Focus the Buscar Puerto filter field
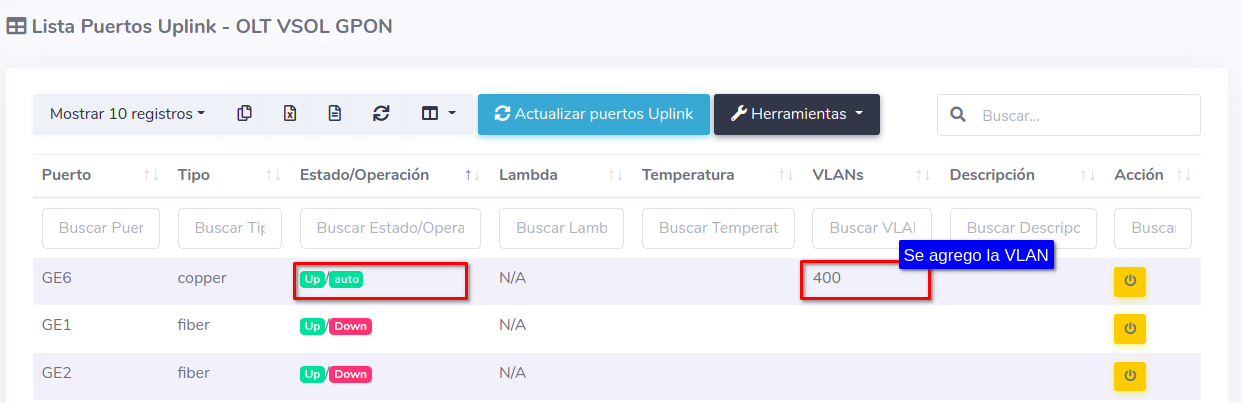 (x=101, y=228)
